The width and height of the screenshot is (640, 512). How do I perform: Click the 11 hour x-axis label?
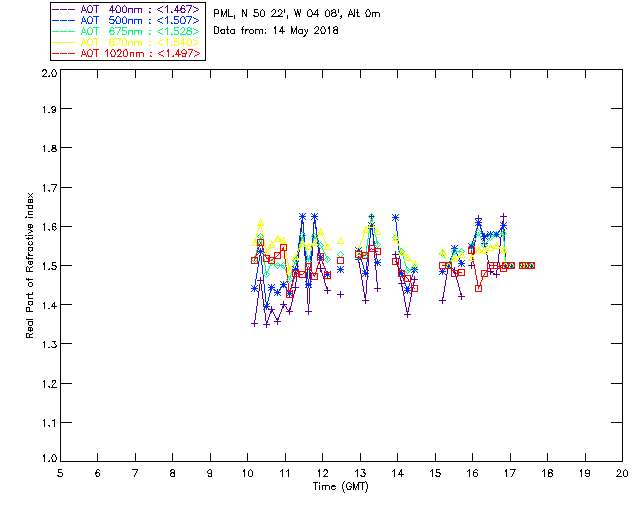pos(285,473)
